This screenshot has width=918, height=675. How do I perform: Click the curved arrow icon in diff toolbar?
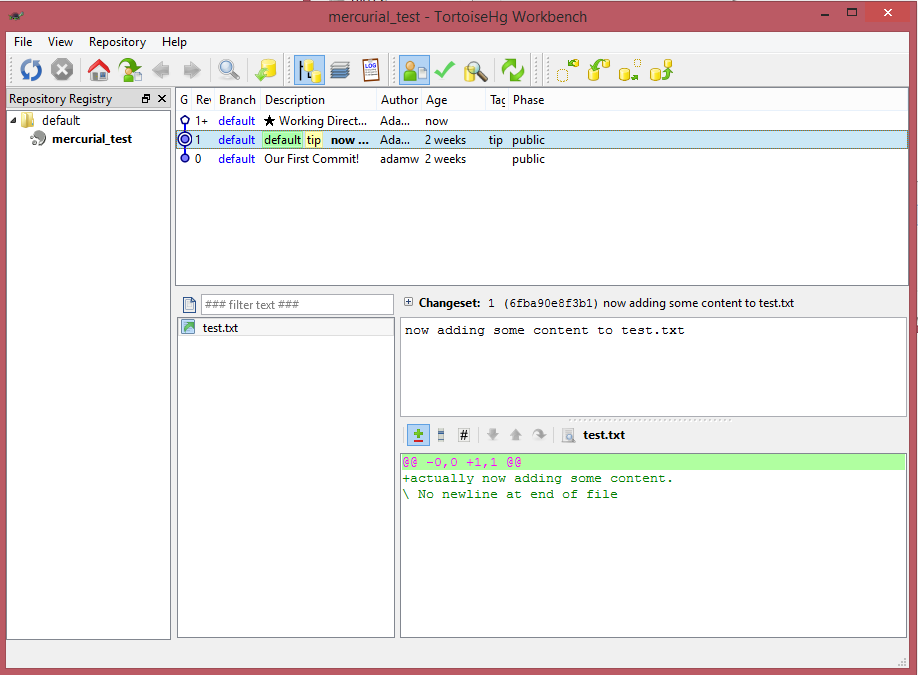tap(539, 435)
